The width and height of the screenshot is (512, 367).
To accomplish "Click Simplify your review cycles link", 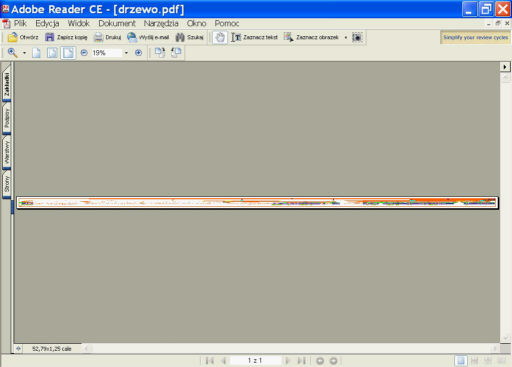I will click(x=476, y=37).
